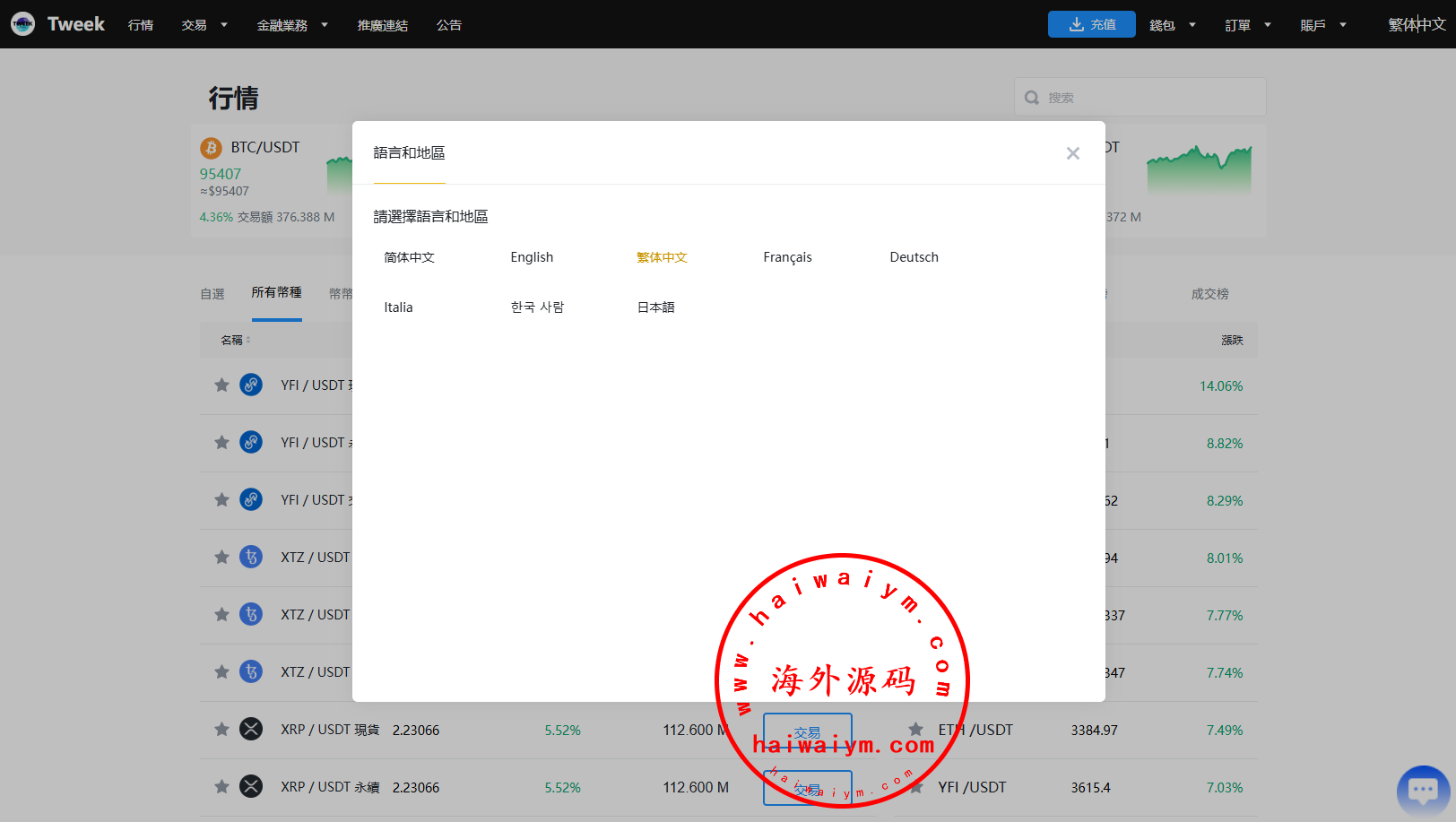Toggle favorite star for XRP / USDT 現貨
1456x822 pixels.
pyautogui.click(x=221, y=730)
